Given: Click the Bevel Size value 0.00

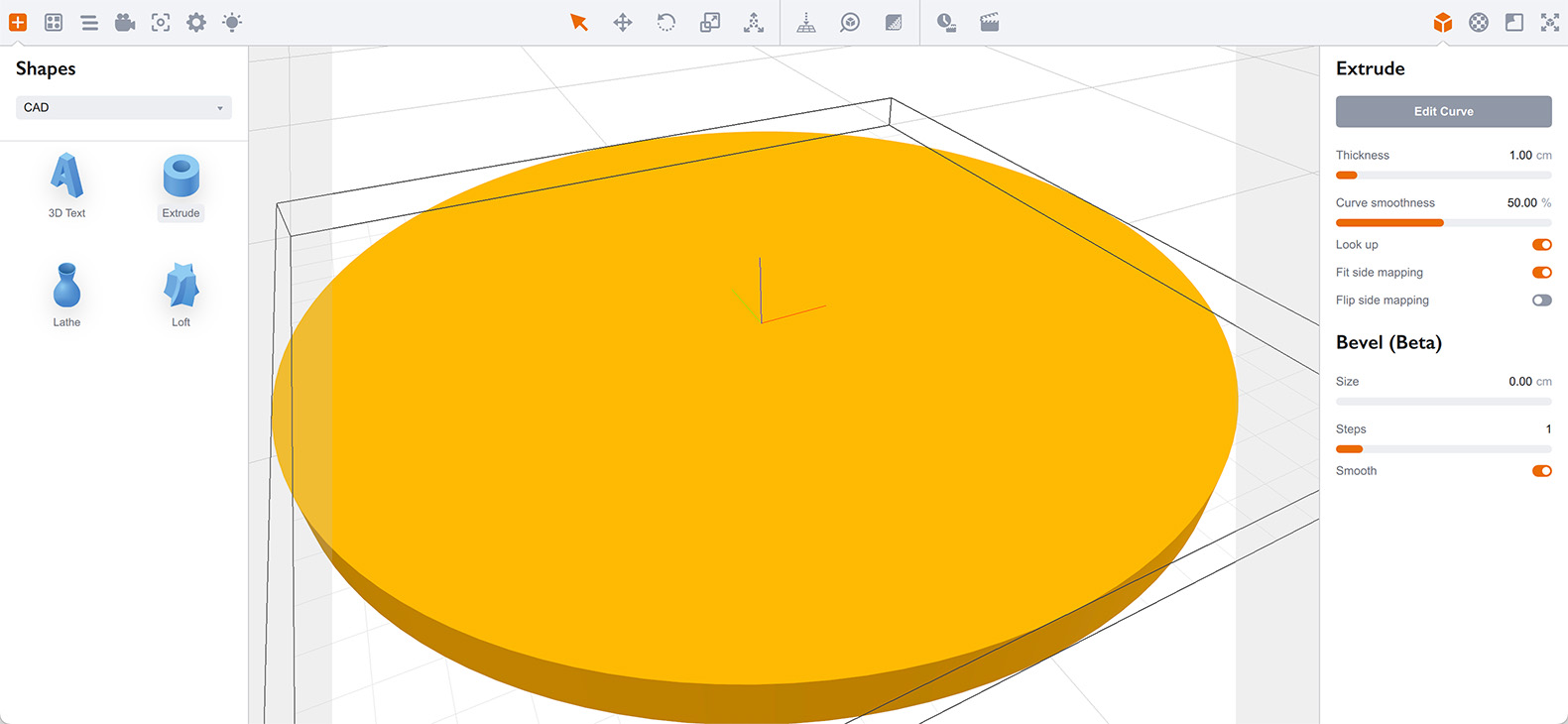Looking at the screenshot, I should 1520,382.
